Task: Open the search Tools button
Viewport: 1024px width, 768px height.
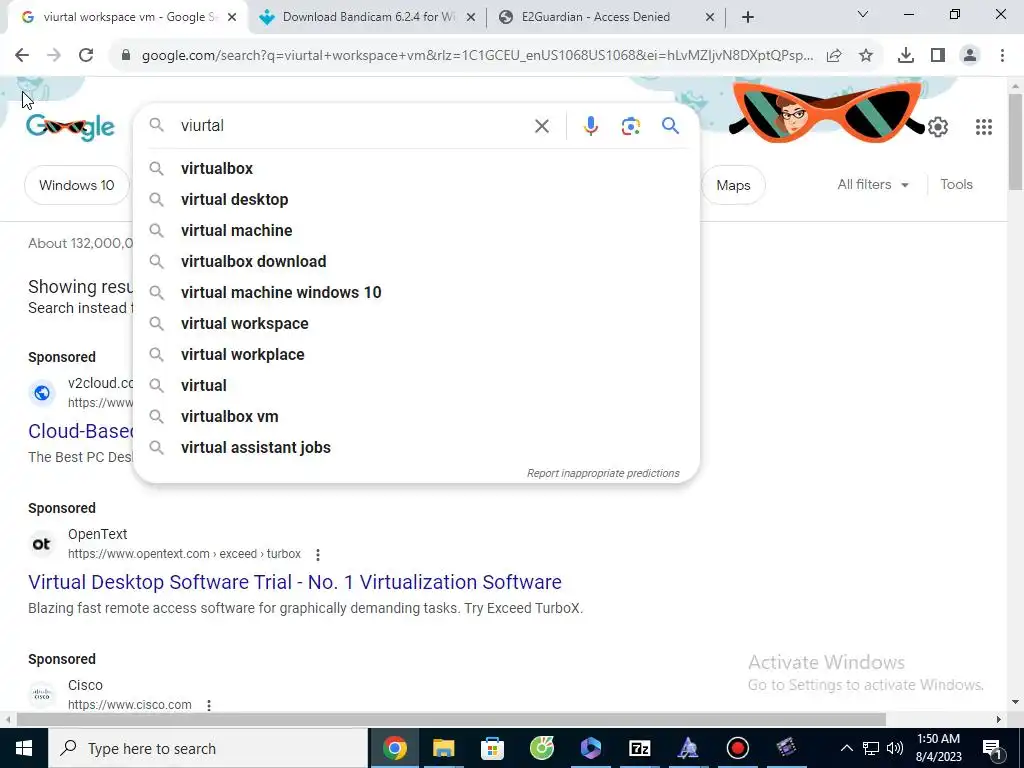Action: [x=956, y=185]
